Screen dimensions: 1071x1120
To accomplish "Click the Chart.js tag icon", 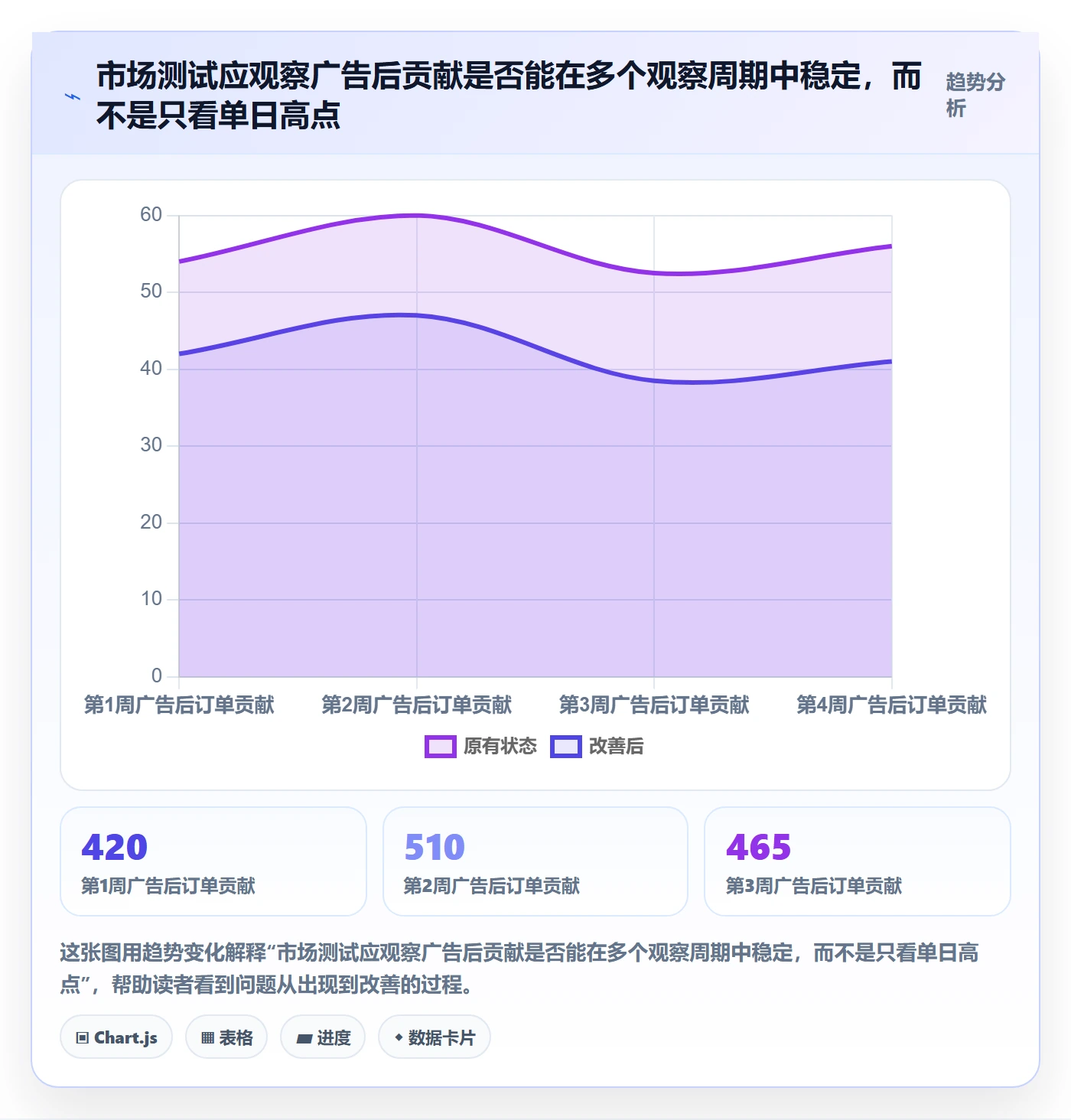I will [x=83, y=1038].
